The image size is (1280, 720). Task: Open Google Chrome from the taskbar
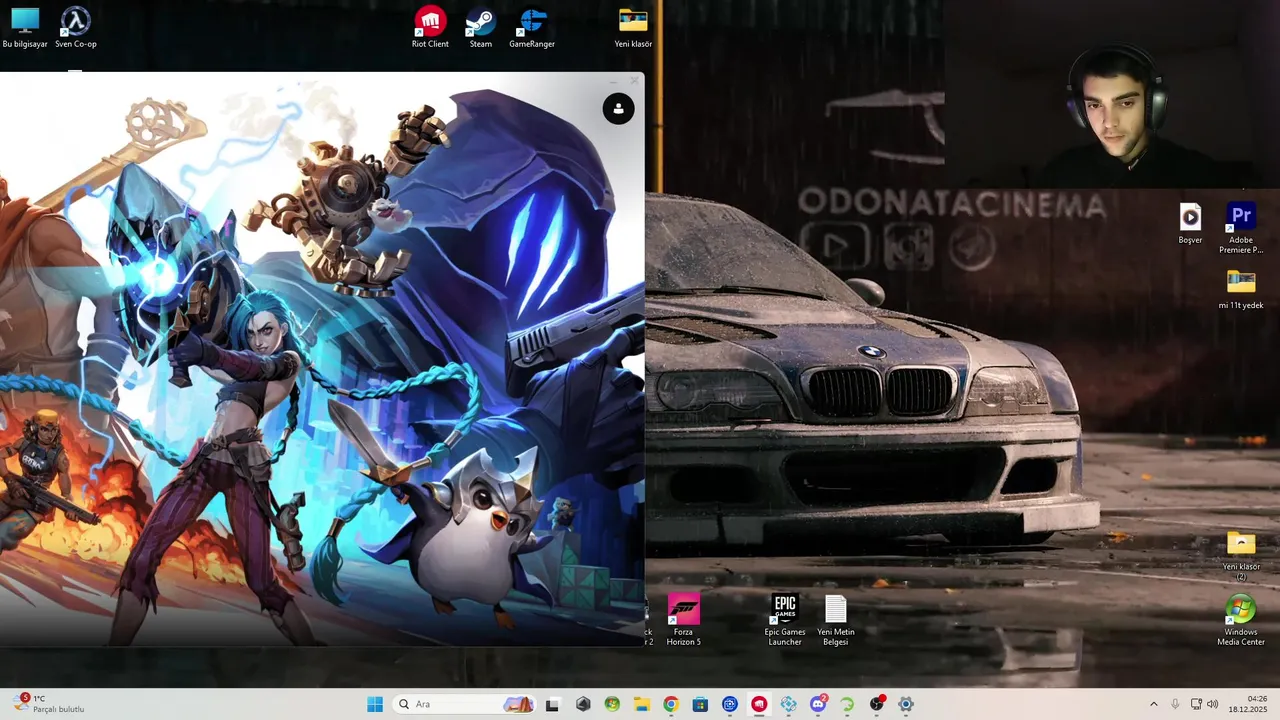(671, 704)
